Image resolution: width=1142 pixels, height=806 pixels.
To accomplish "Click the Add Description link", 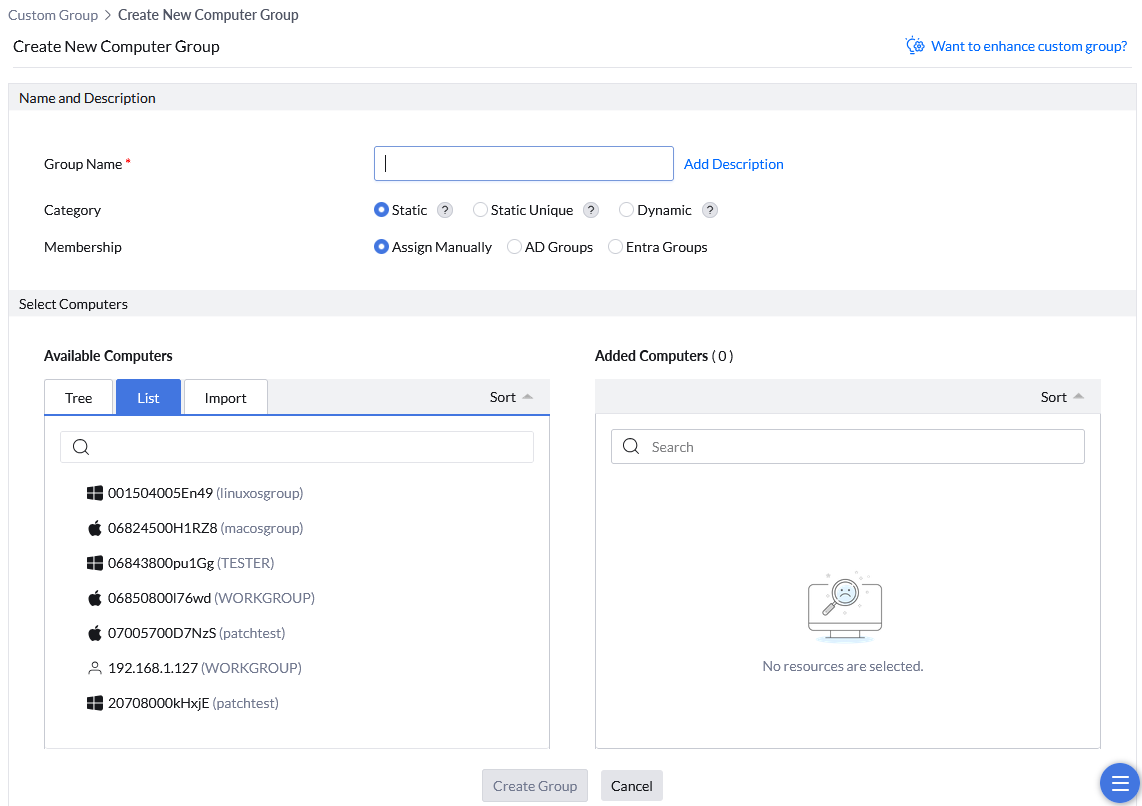I will click(x=733, y=164).
